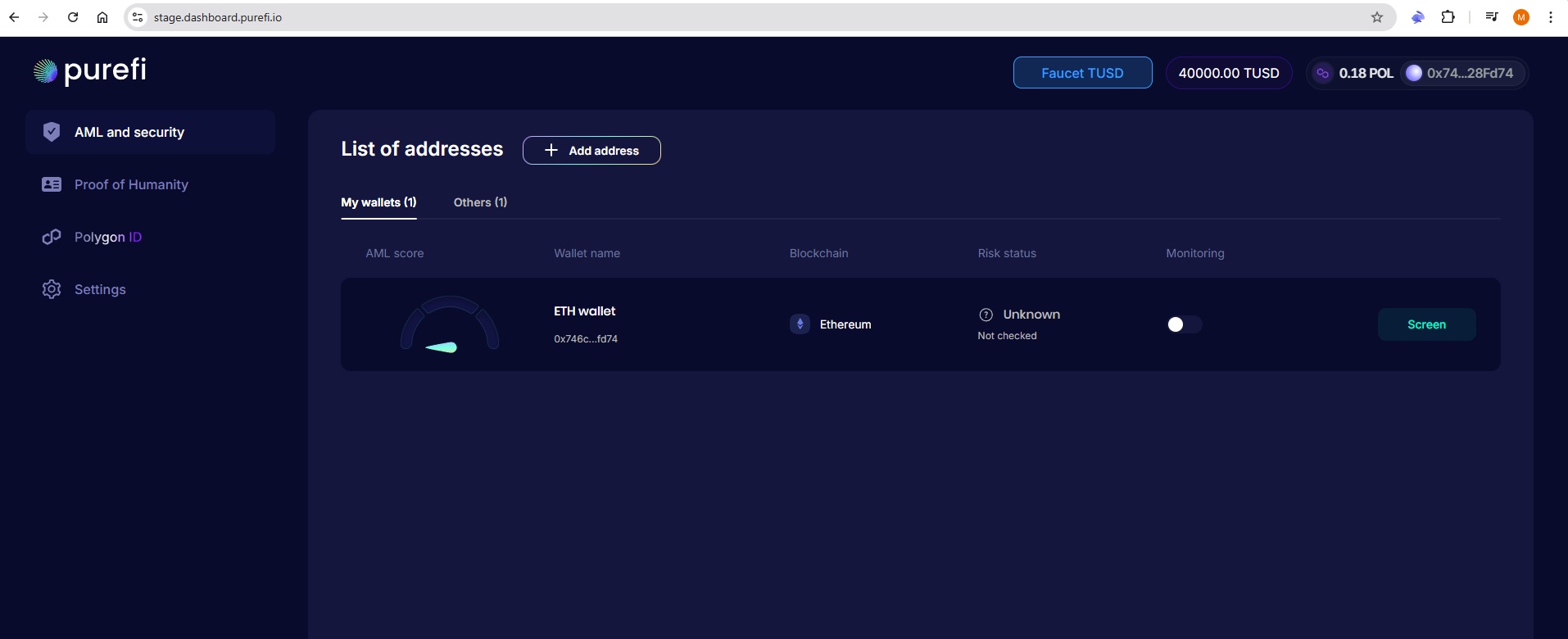
Task: Open Settings via the gear icon
Action: 52,289
